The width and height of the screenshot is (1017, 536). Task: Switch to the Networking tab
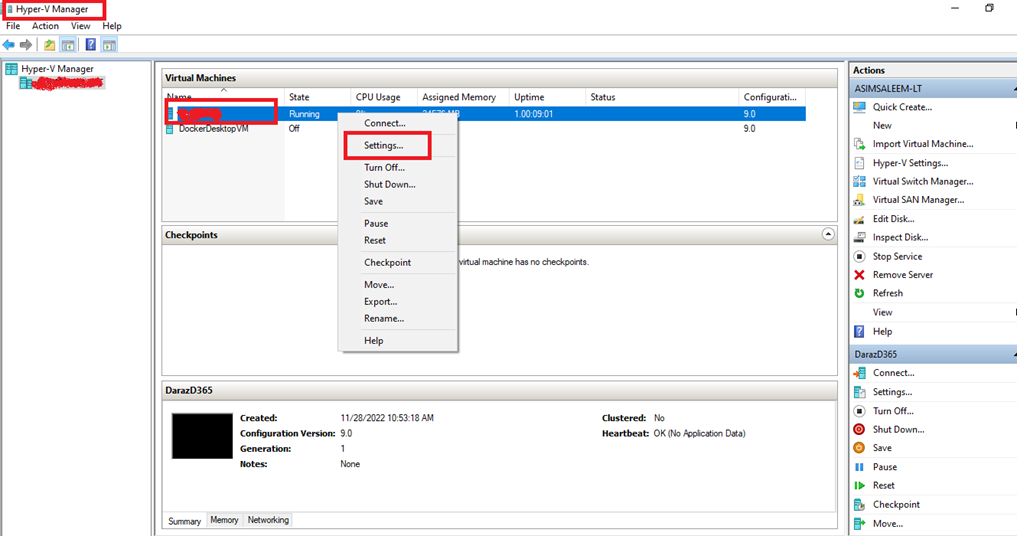[268, 520]
